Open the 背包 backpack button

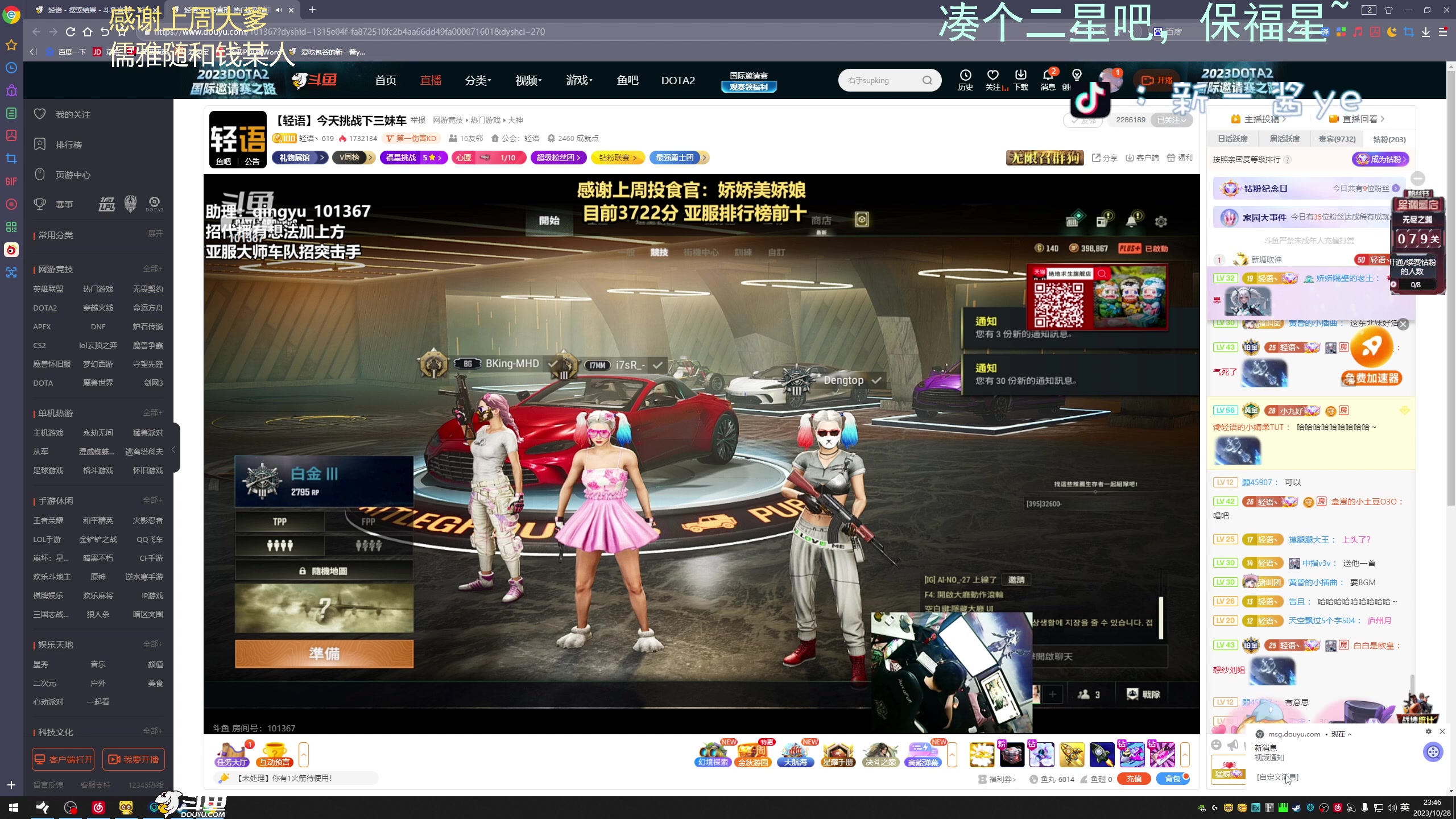[1173, 779]
